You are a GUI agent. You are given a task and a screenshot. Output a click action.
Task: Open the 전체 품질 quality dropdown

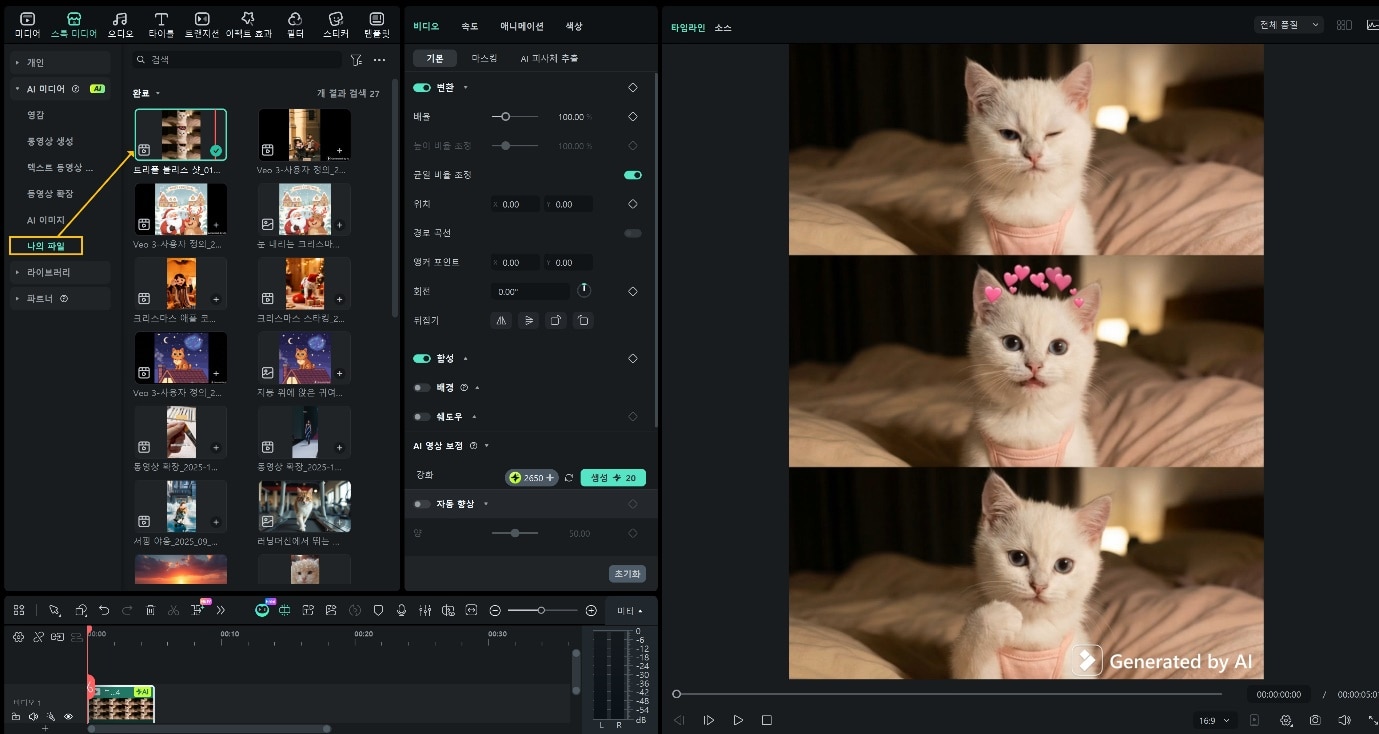pos(1288,24)
